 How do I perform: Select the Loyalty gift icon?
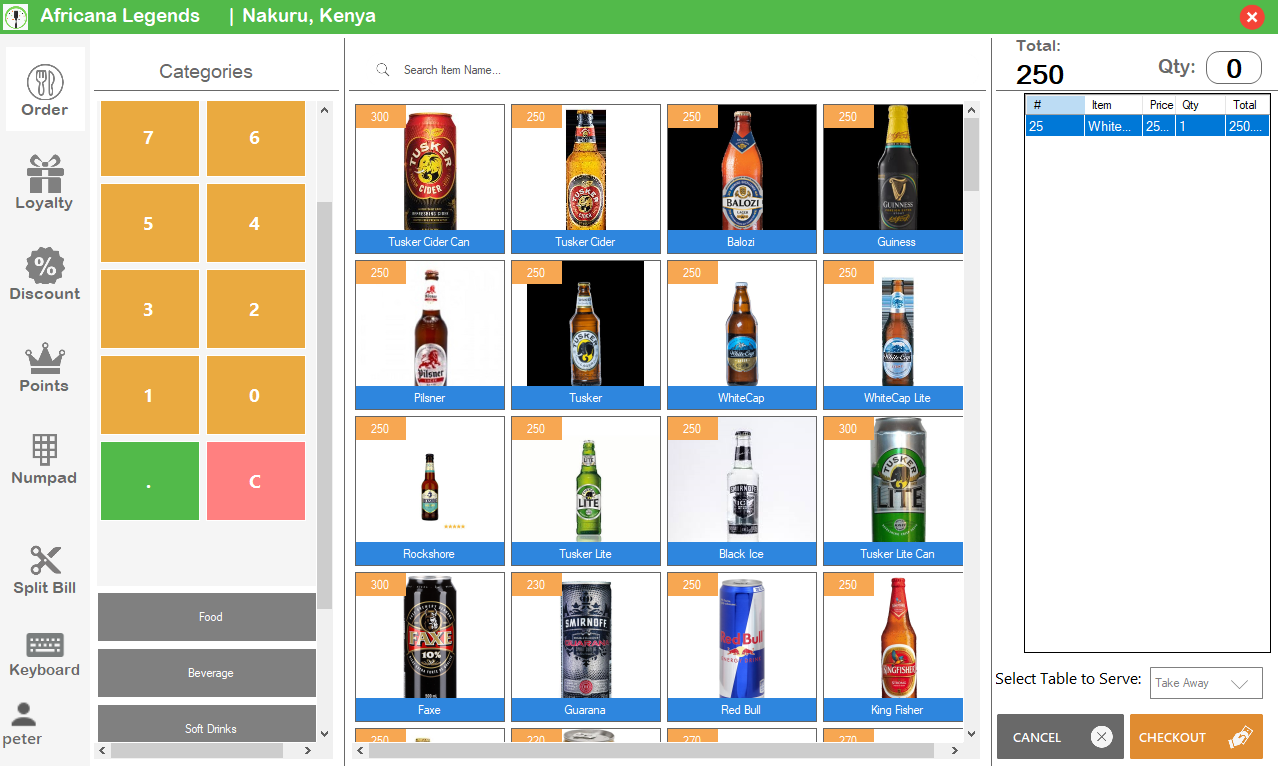tap(44, 183)
